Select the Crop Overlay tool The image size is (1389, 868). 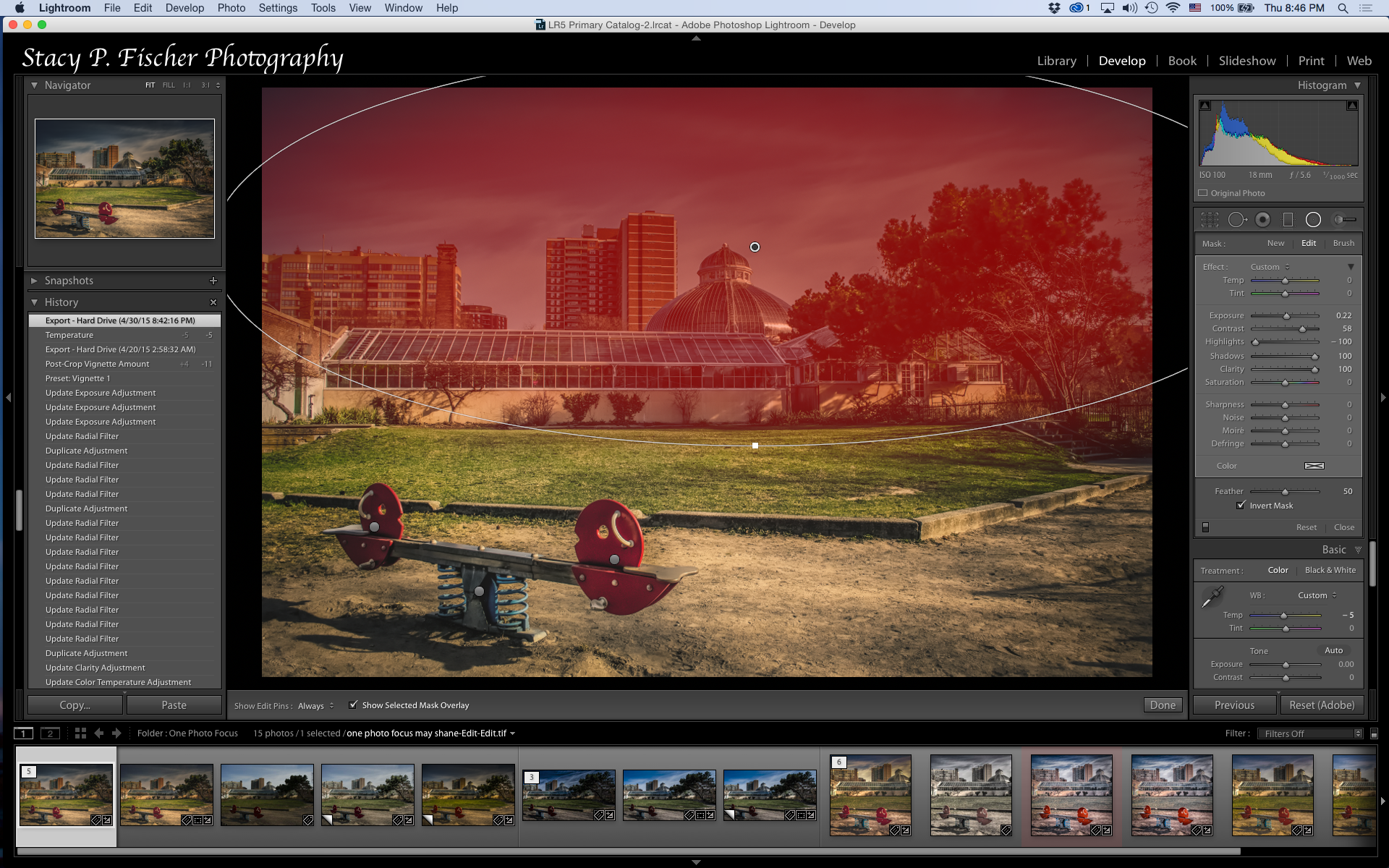(1210, 220)
